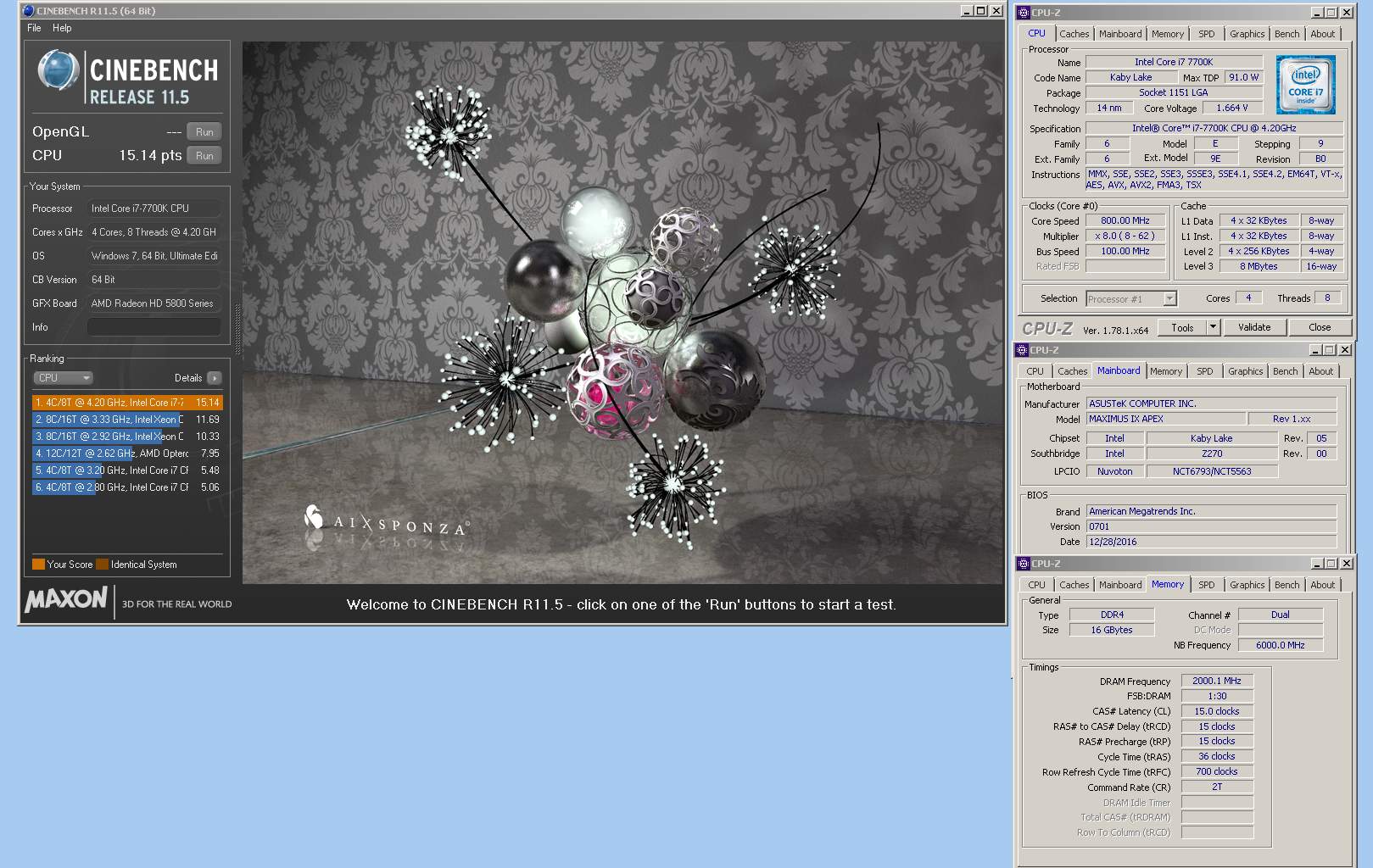This screenshot has height=868, width=1373.
Task: Open the Tools dropdown arrow in CPU-Z
Action: pos(1213,327)
